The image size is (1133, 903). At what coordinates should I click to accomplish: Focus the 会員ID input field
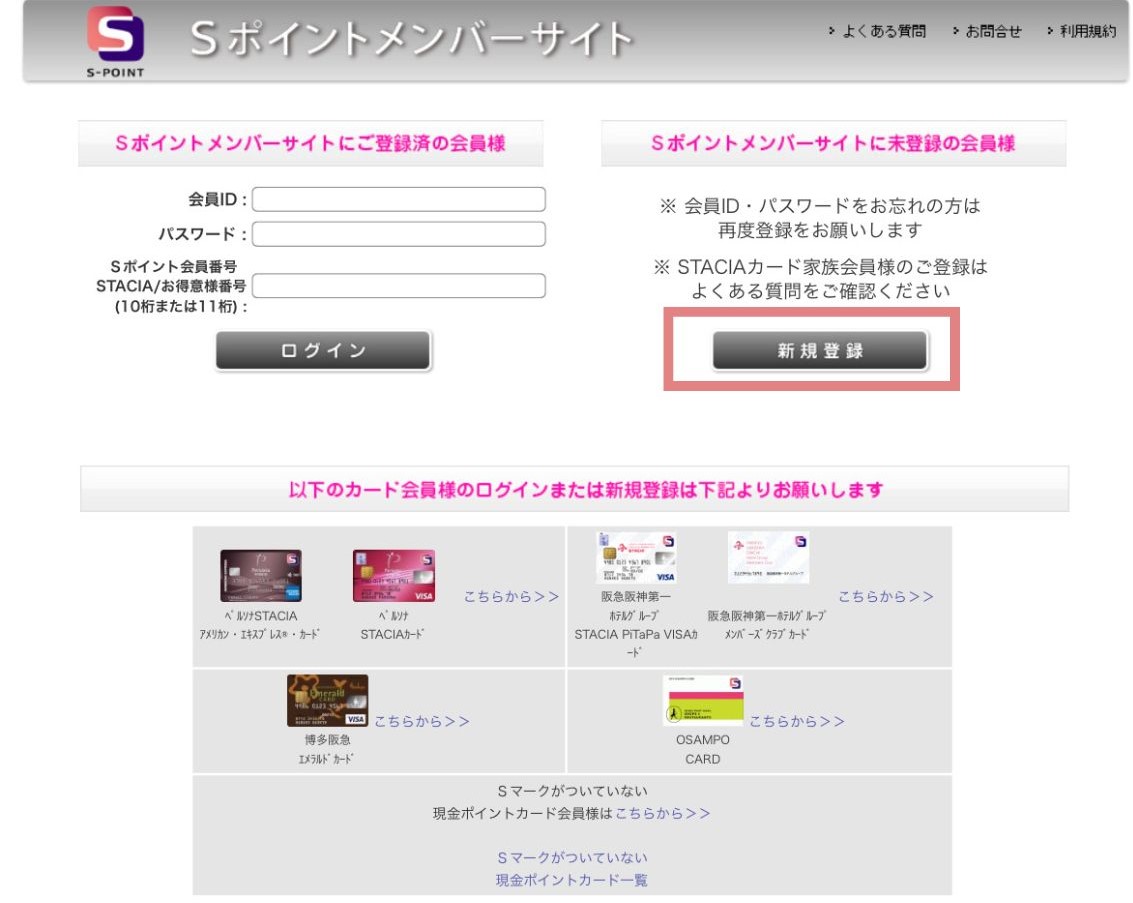(x=399, y=199)
